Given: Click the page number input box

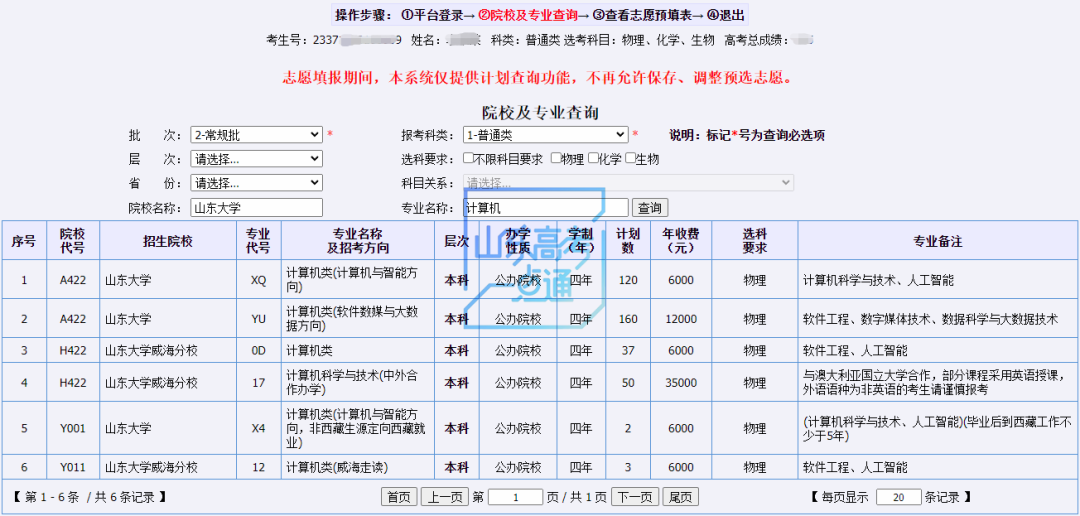Looking at the screenshot, I should (x=514, y=497).
